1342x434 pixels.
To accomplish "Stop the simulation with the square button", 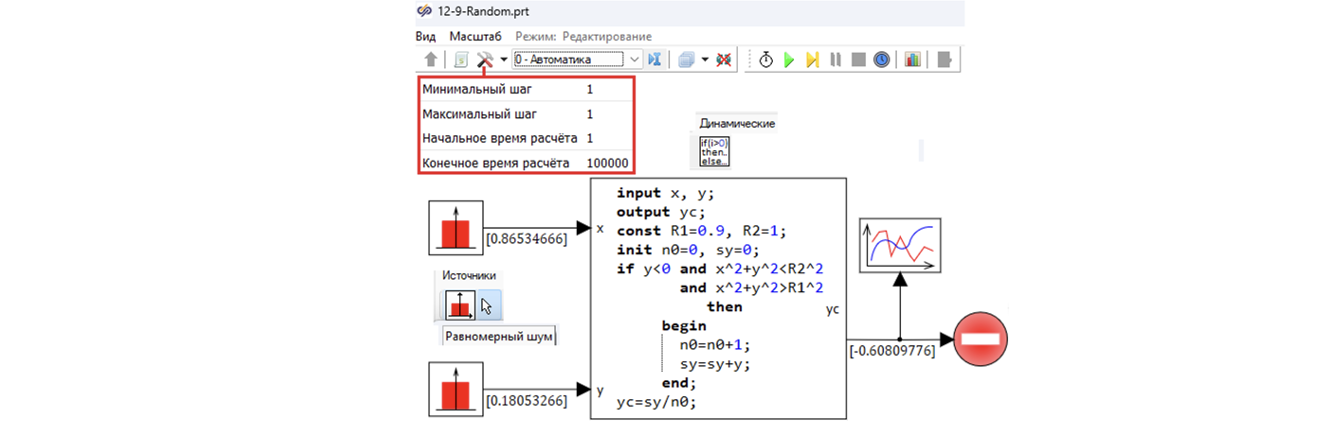I will point(858,59).
